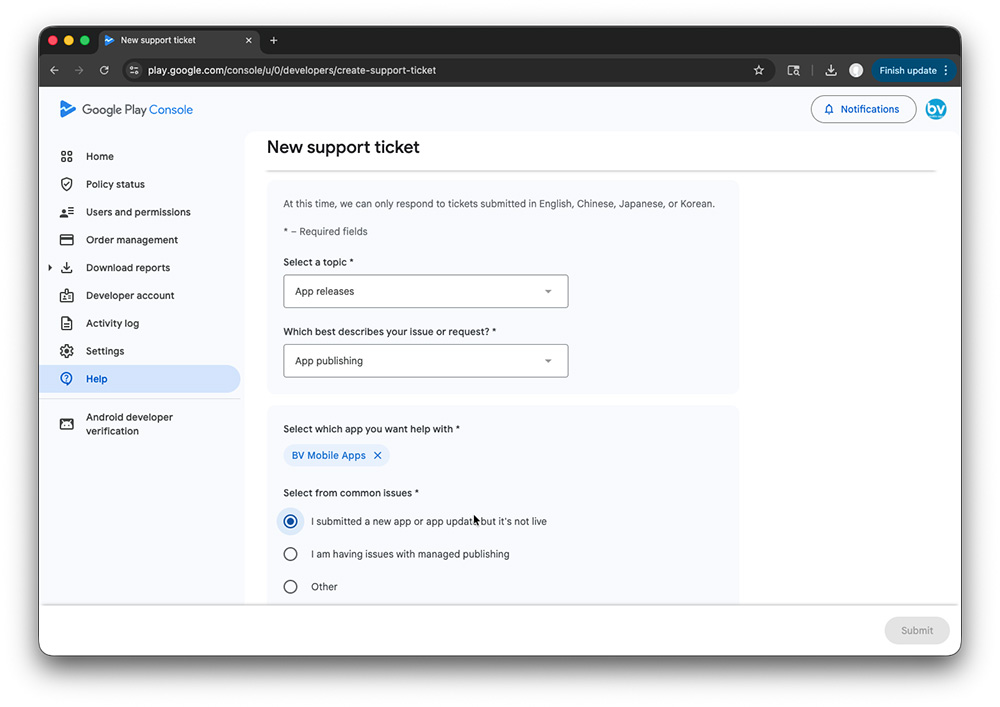Open the Notifications button

[x=863, y=109]
